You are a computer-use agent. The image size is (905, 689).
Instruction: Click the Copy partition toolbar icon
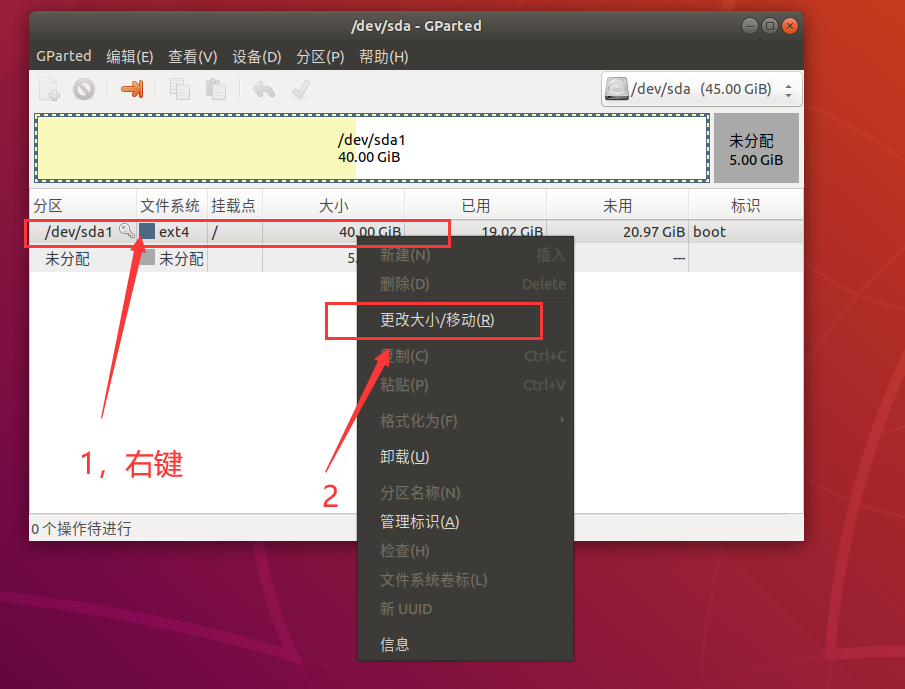(179, 89)
